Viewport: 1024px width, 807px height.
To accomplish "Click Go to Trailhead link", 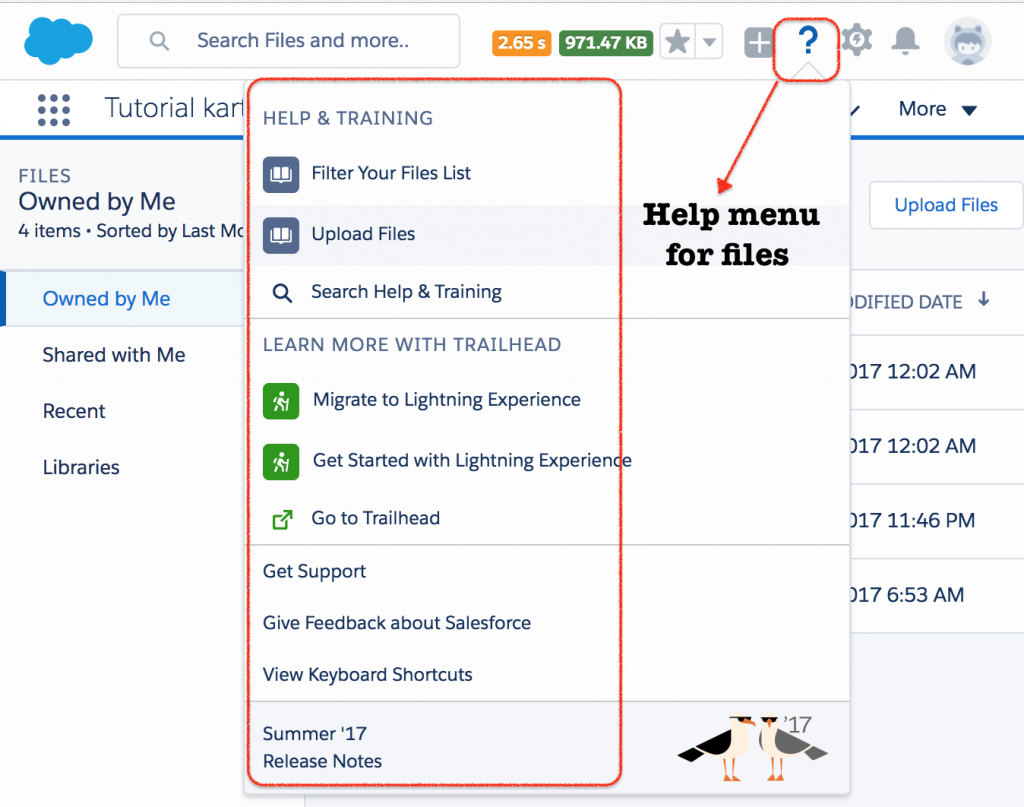I will (x=375, y=518).
